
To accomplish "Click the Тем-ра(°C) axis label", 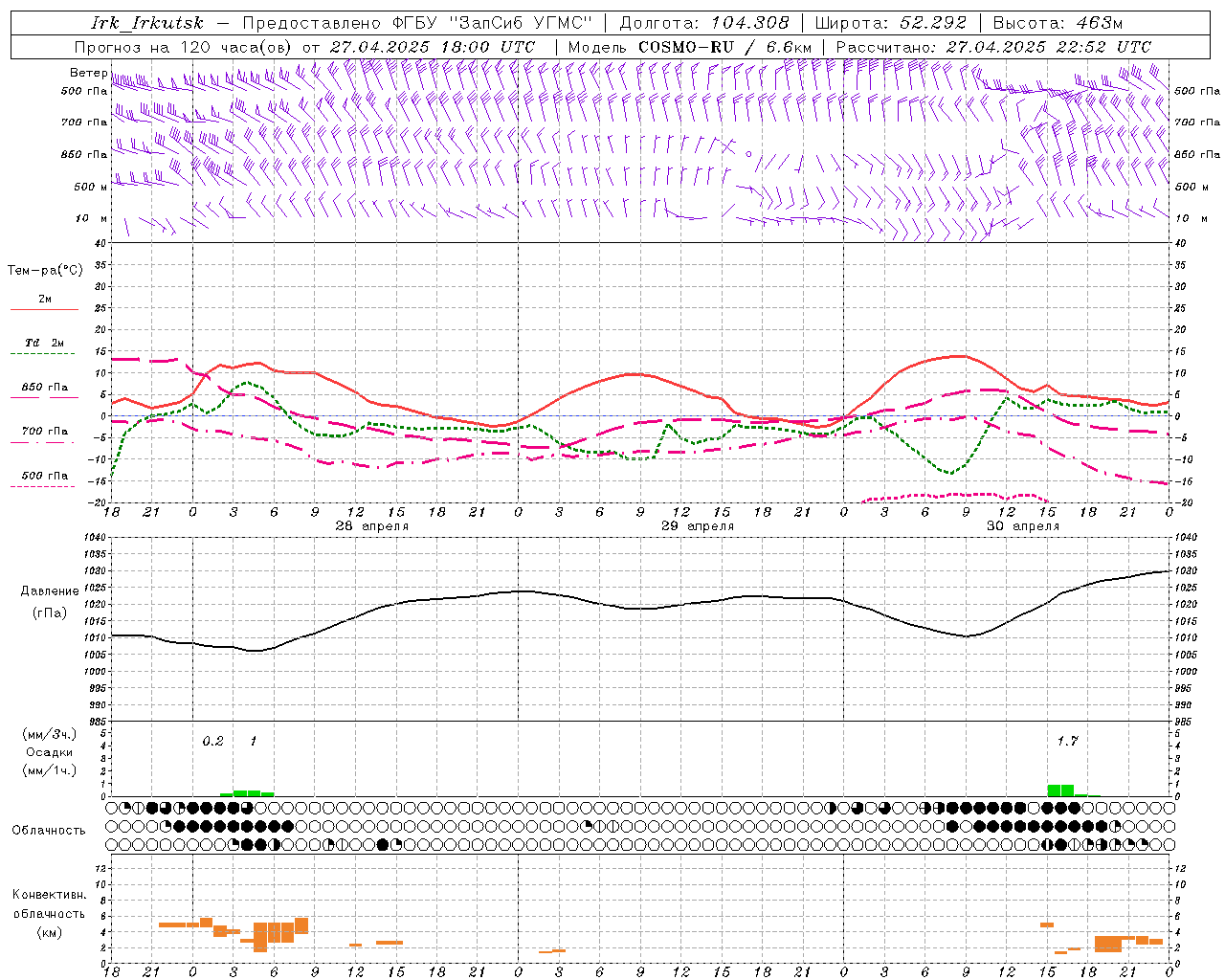I will pyautogui.click(x=45, y=271).
